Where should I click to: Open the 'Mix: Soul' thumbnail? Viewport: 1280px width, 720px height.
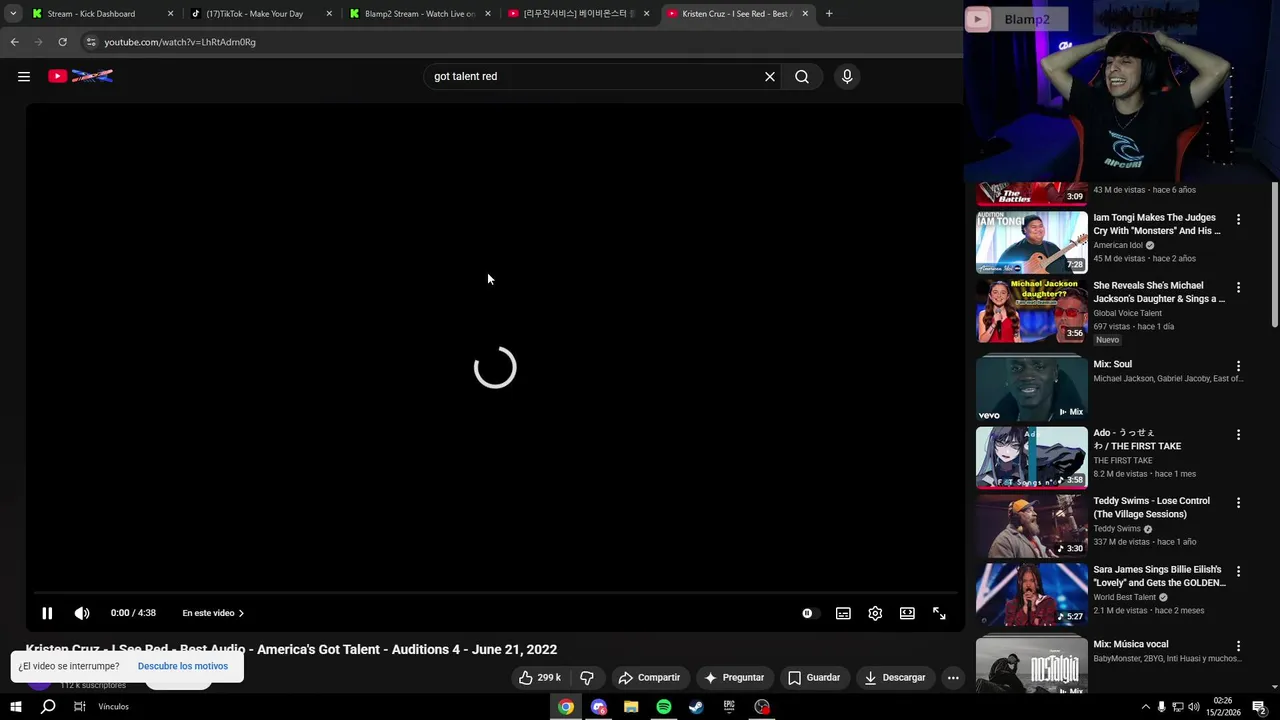pyautogui.click(x=1031, y=389)
